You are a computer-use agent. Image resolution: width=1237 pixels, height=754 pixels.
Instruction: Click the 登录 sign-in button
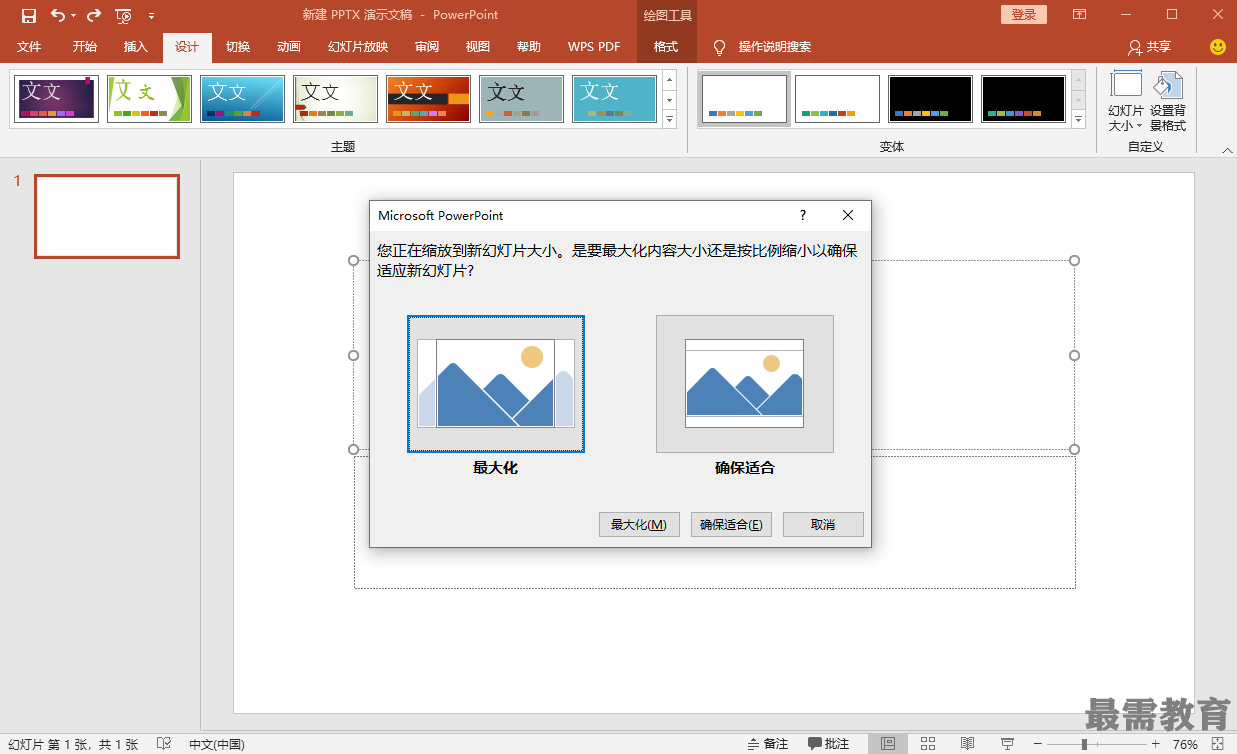1024,15
